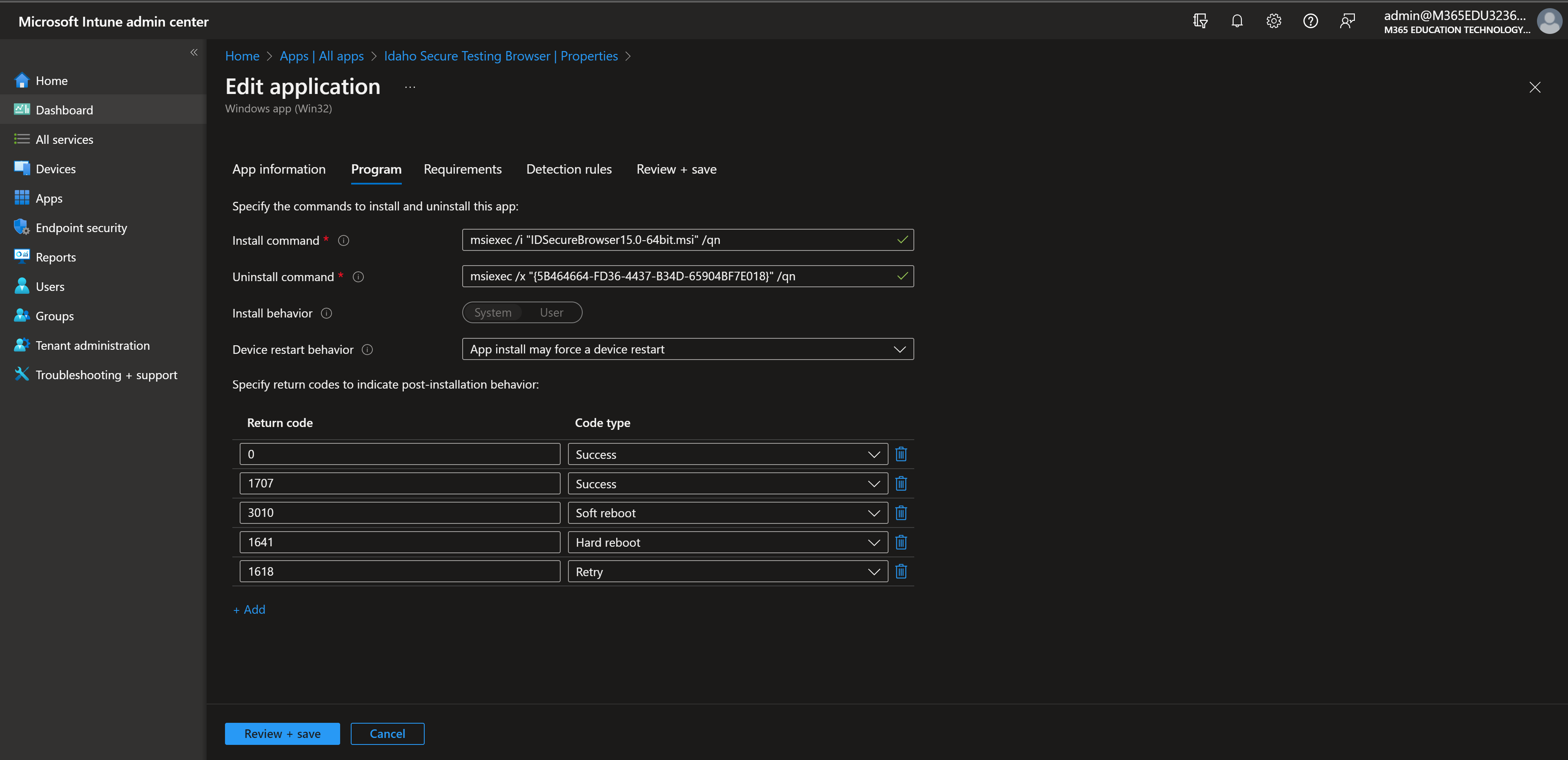Screen dimensions: 1568x760
Task: Close the Edit application pane
Action: tap(1535, 87)
